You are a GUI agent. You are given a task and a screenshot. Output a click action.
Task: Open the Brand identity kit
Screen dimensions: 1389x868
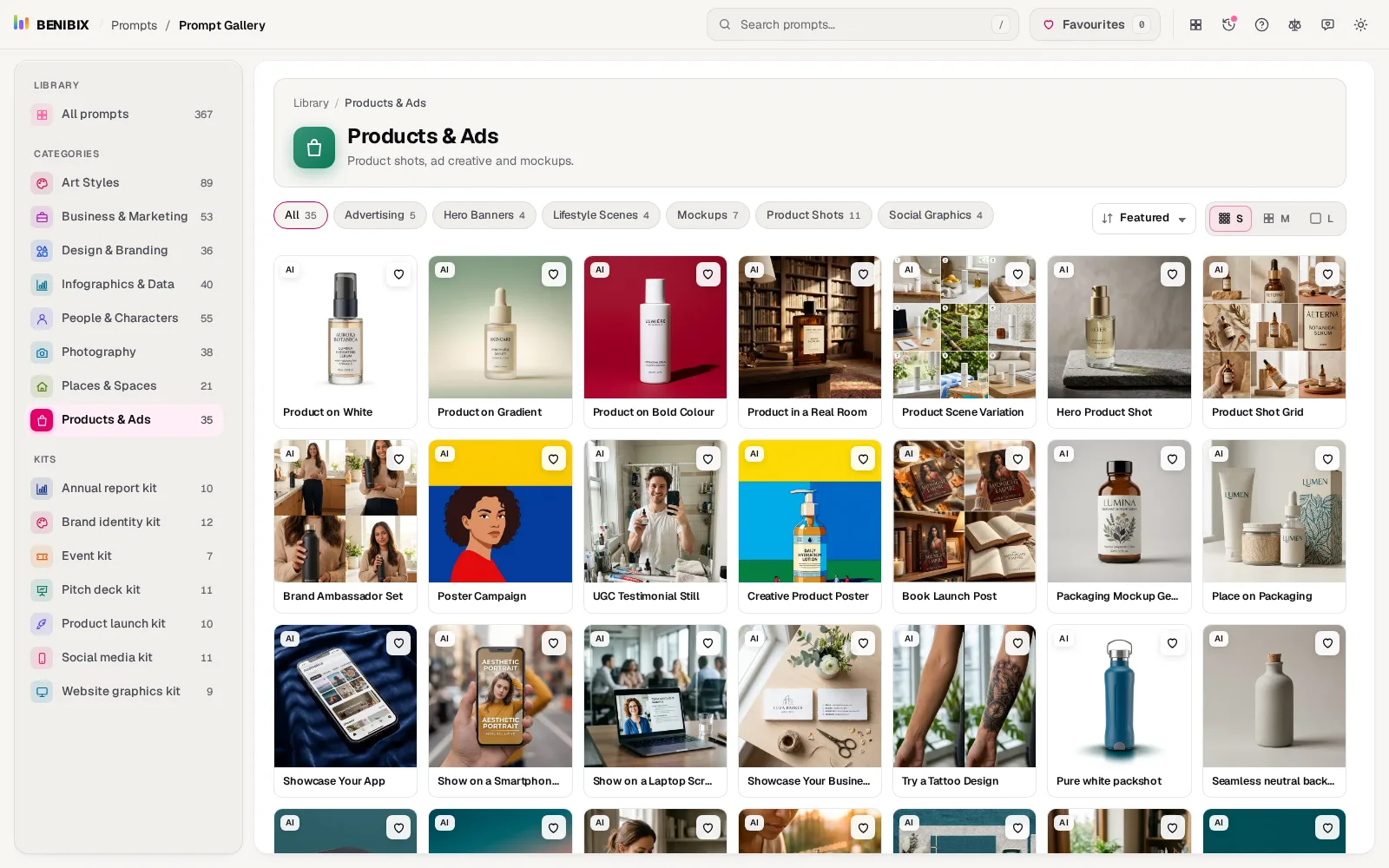[x=127, y=523]
